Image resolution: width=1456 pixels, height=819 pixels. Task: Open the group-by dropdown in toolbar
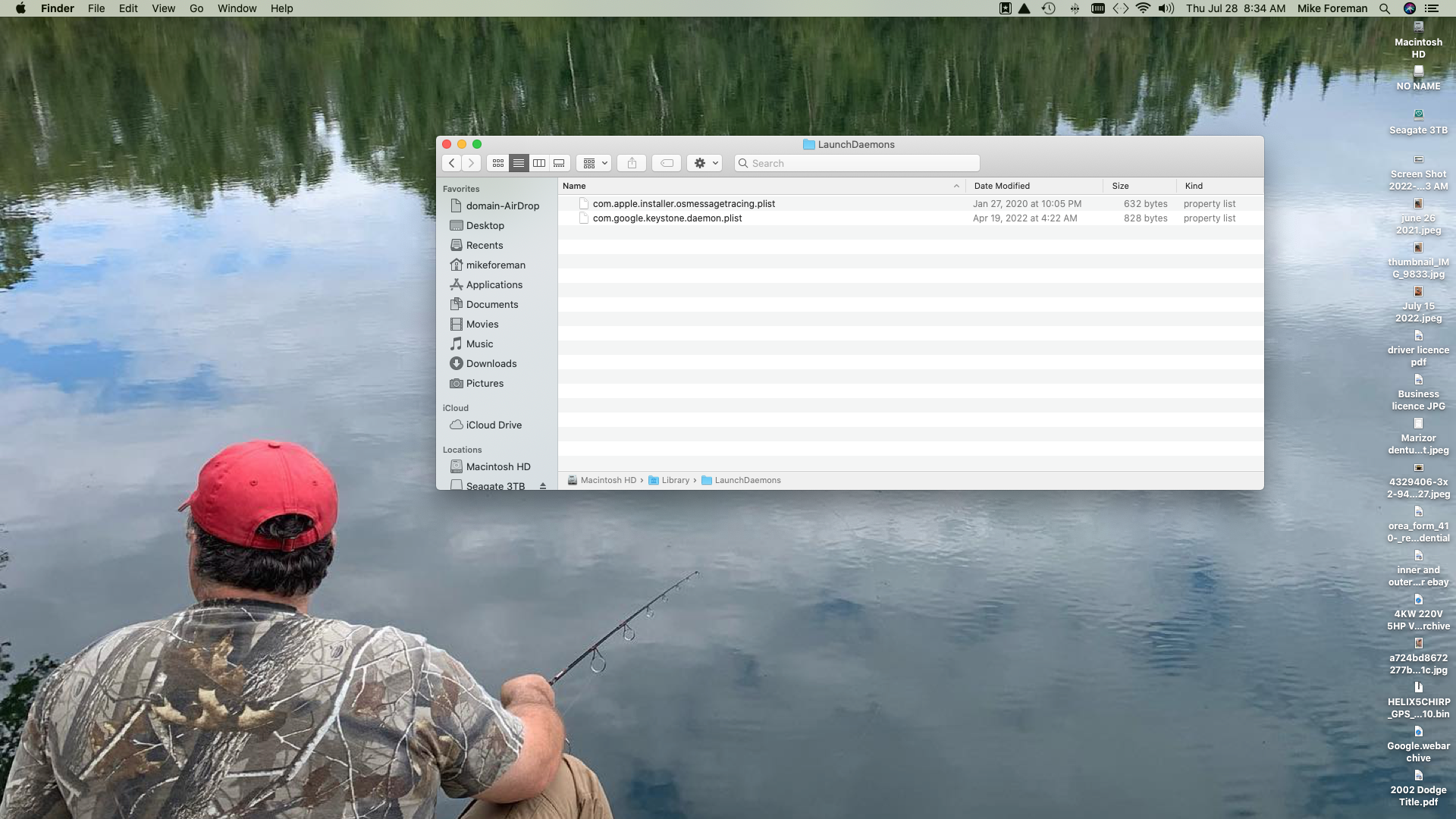[x=595, y=163]
